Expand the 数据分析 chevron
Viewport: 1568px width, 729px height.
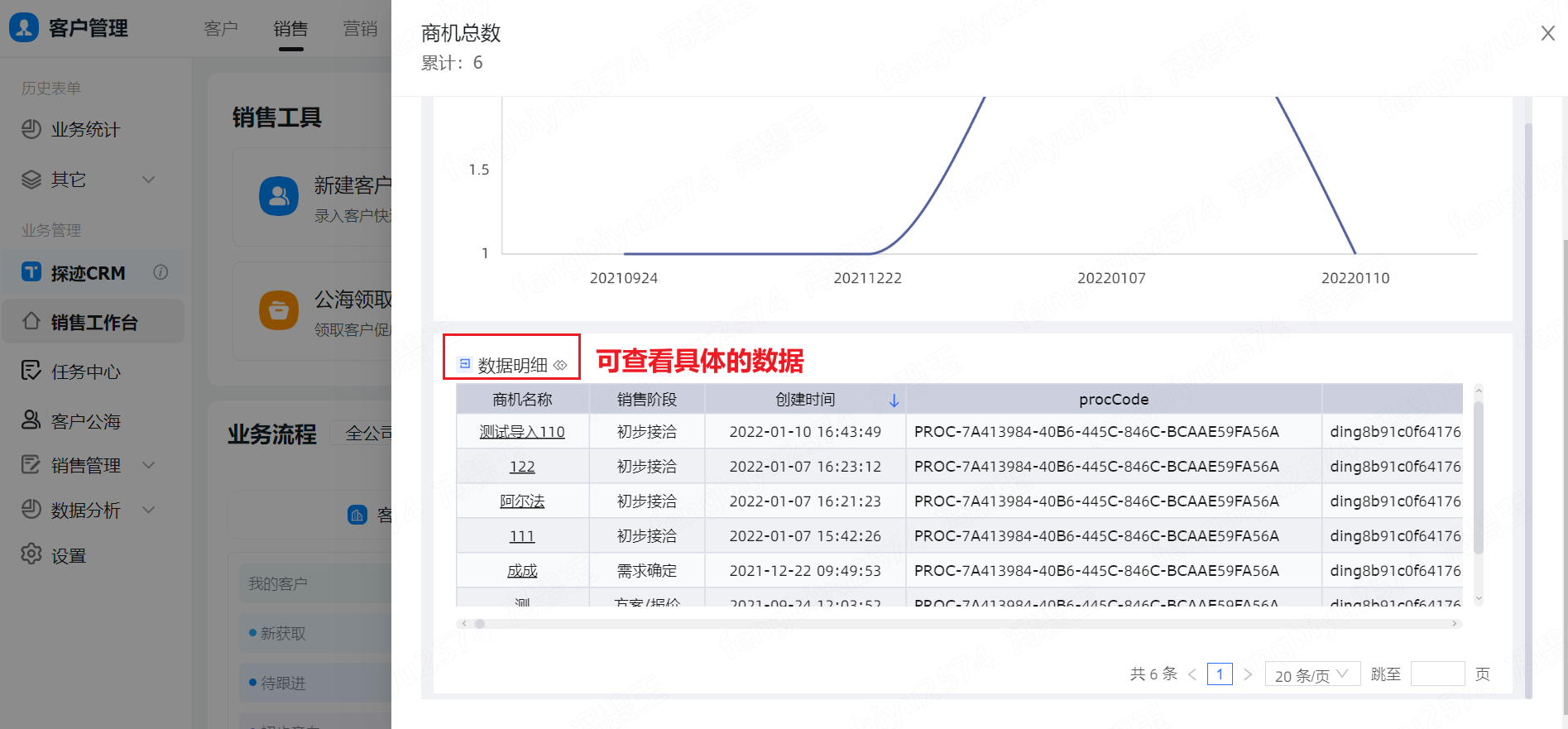click(149, 510)
